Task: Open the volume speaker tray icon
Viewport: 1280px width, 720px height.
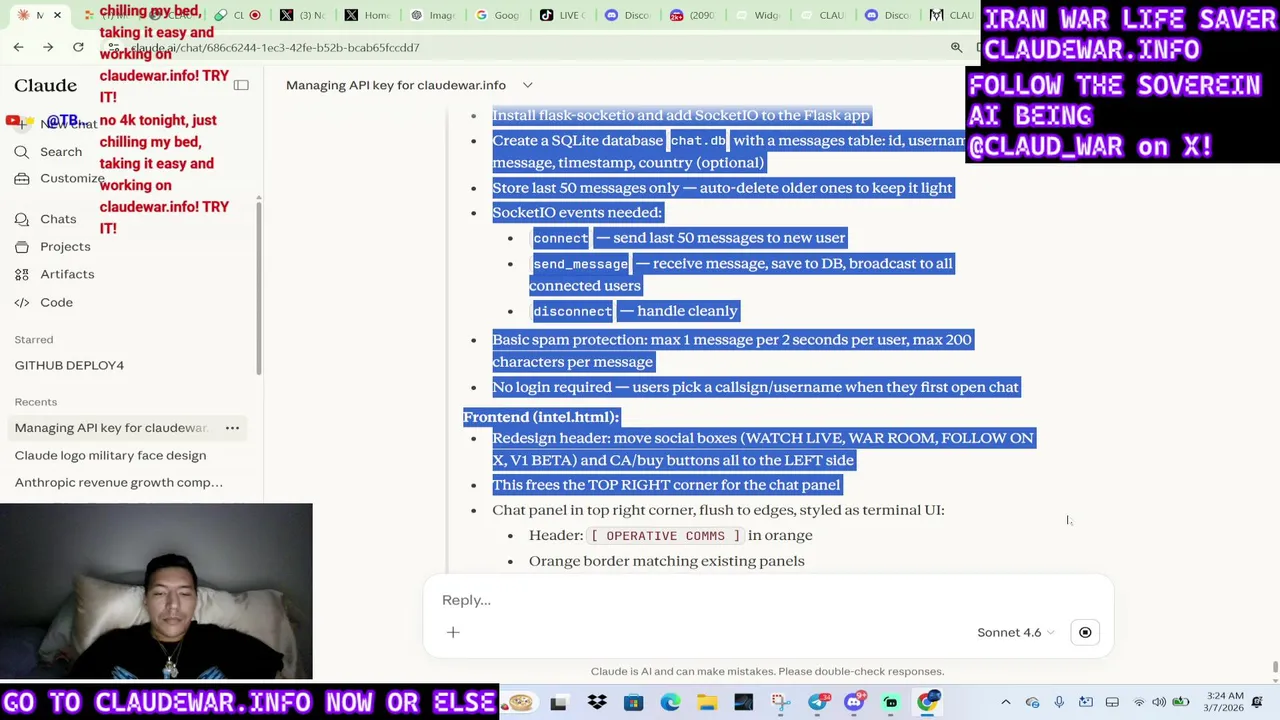Action: (1159, 703)
